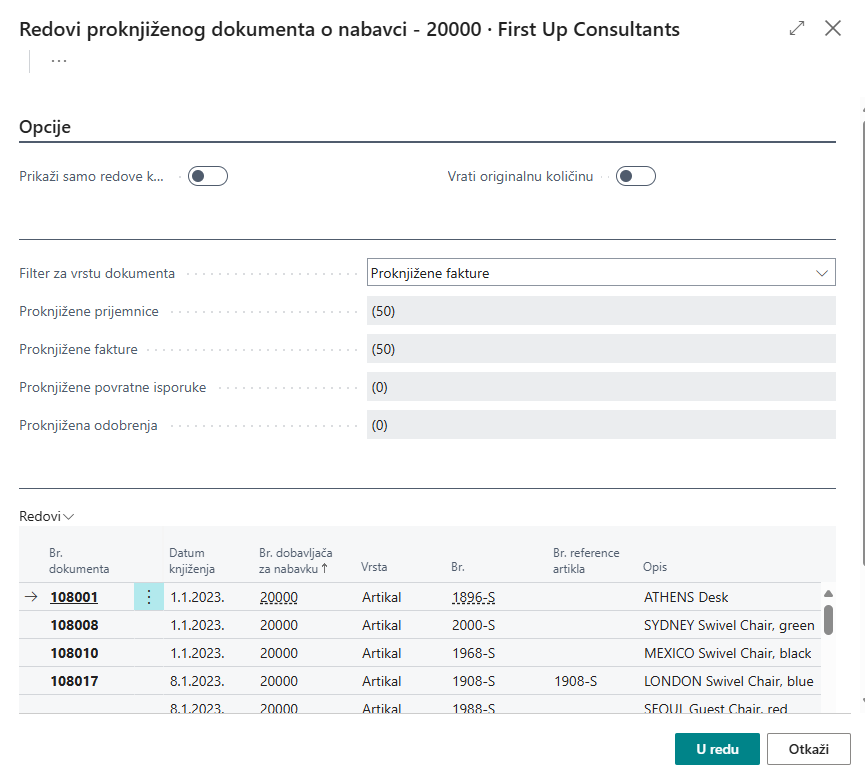This screenshot has height=781, width=865.
Task: Click item number 1896-S link
Action: click(x=473, y=597)
